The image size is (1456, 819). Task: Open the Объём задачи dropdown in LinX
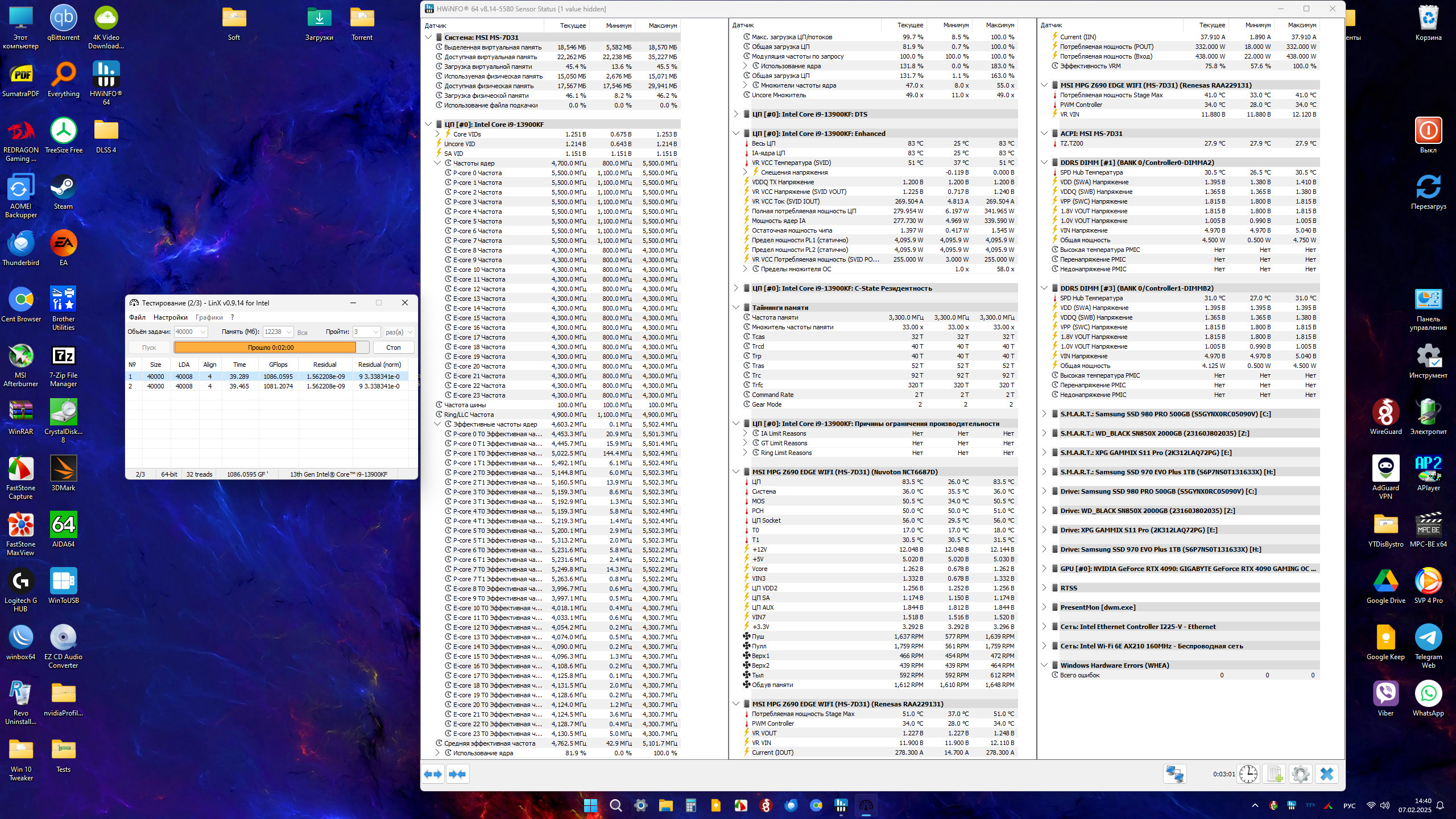pos(202,332)
